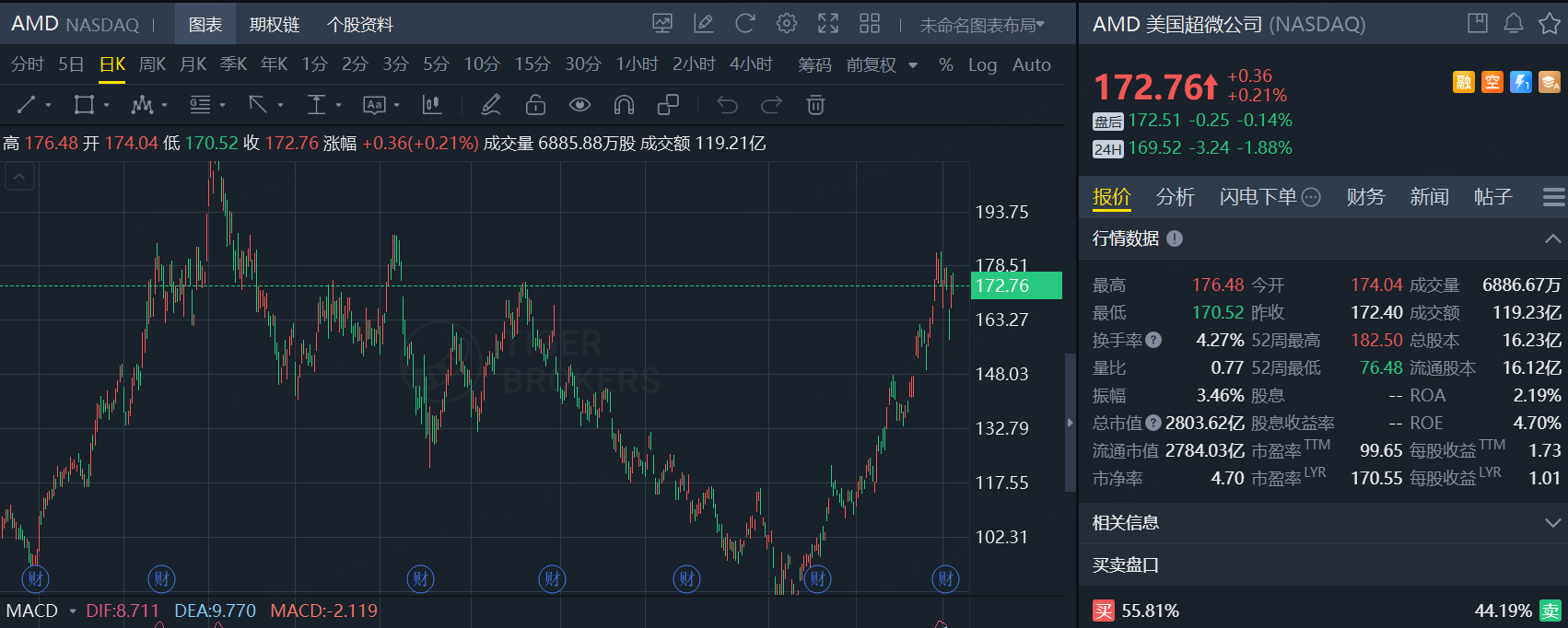
Task: Select the 1小时 timeframe
Action: 637,64
